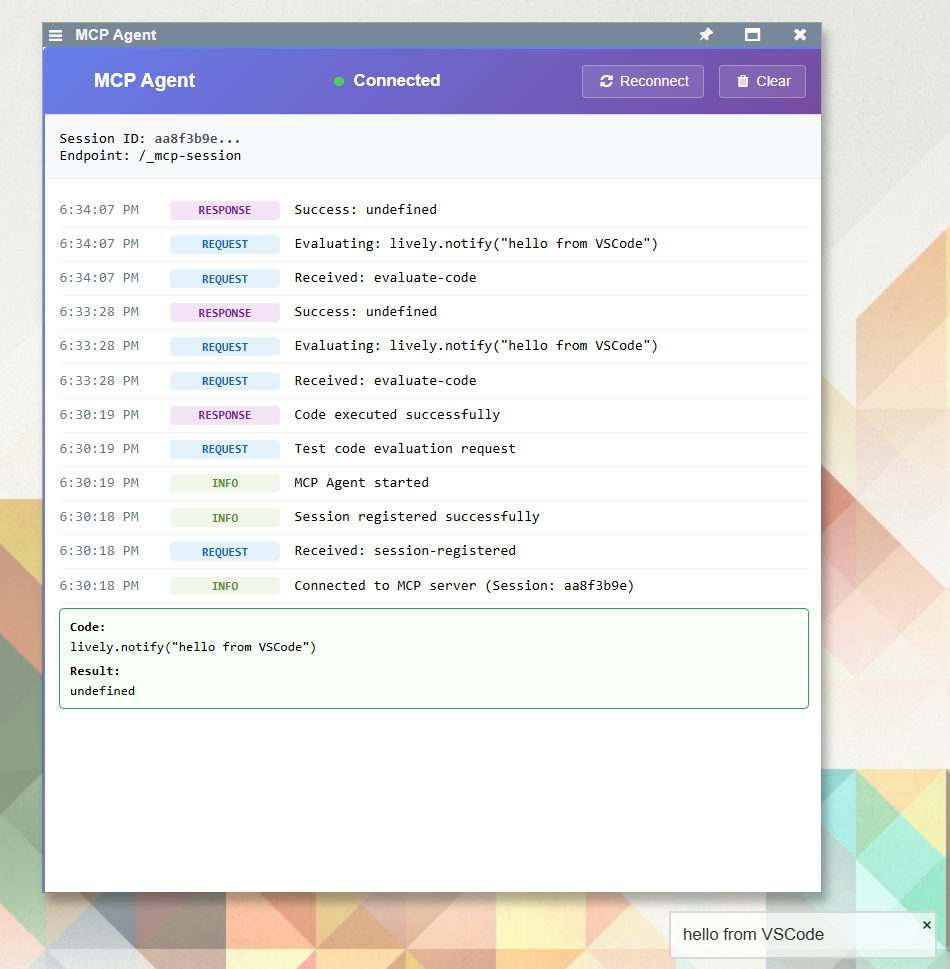The image size is (950, 969).
Task: Click the Connected to MCP server entry
Action: click(463, 586)
